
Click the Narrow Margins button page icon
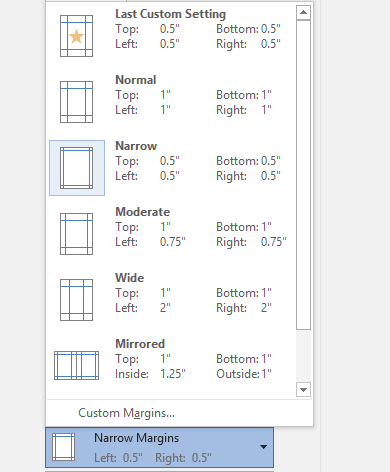coord(63,447)
